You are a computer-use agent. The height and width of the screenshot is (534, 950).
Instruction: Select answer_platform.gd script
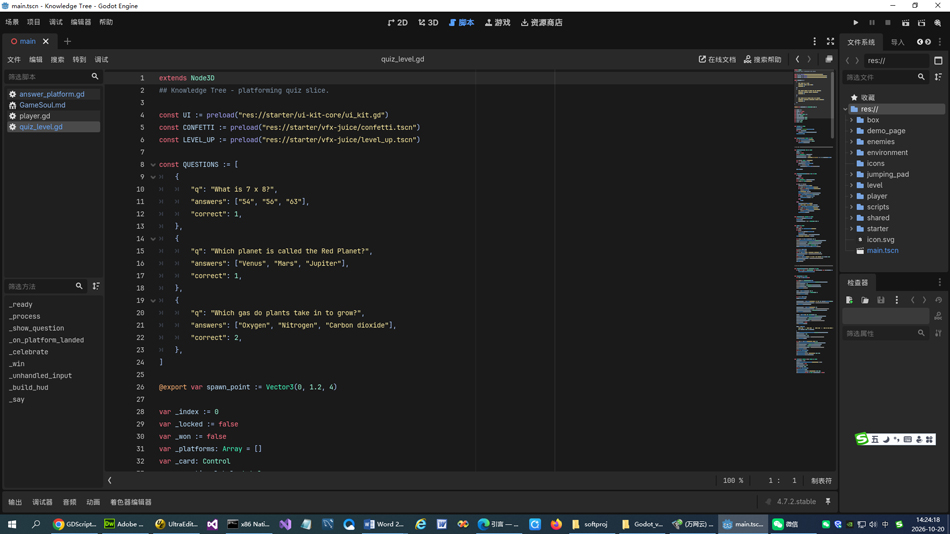click(x=51, y=94)
